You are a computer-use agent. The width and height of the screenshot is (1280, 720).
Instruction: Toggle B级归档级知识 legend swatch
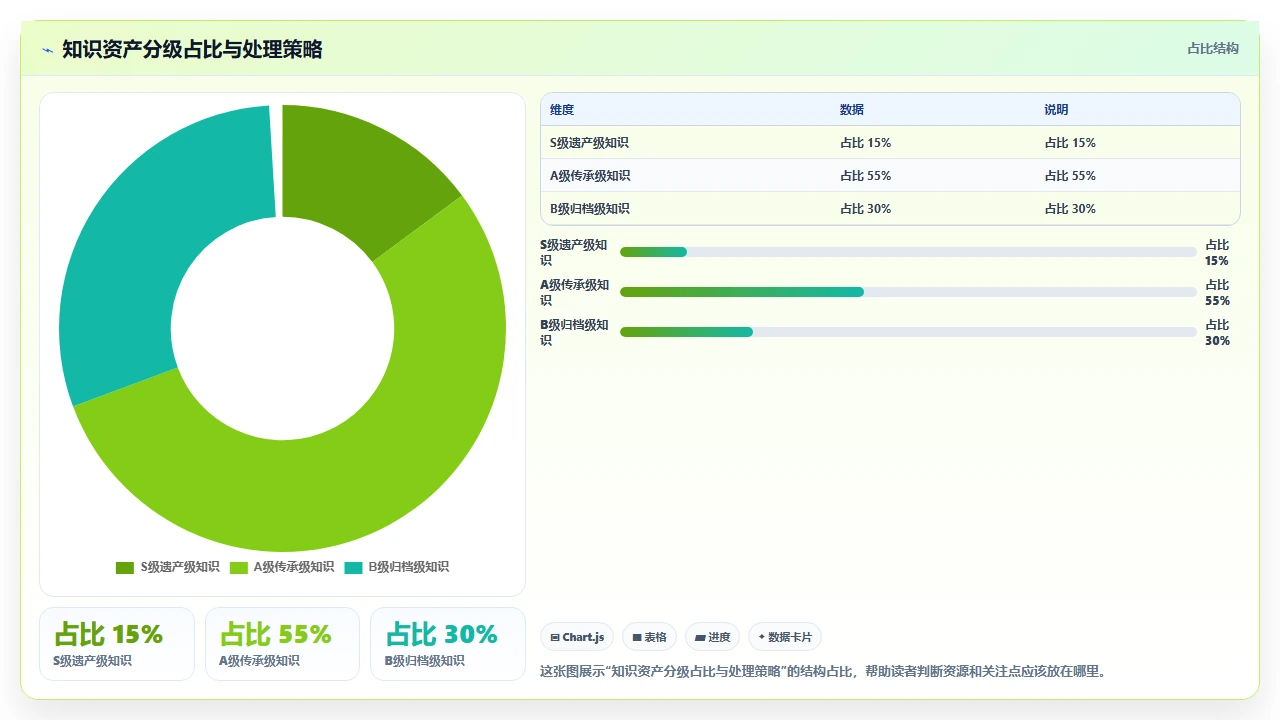353,567
